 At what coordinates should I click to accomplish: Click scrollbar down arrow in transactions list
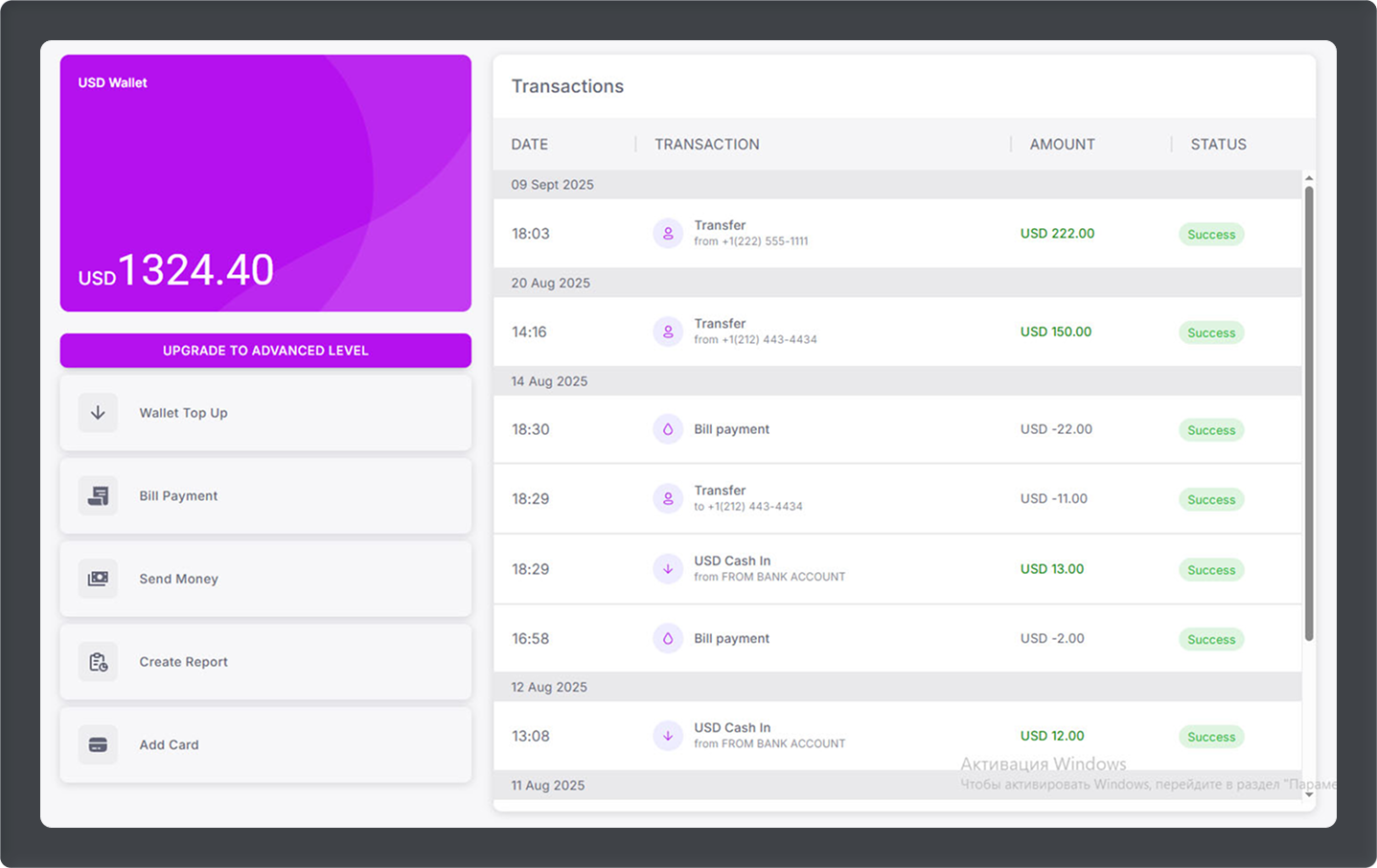coord(1309,794)
